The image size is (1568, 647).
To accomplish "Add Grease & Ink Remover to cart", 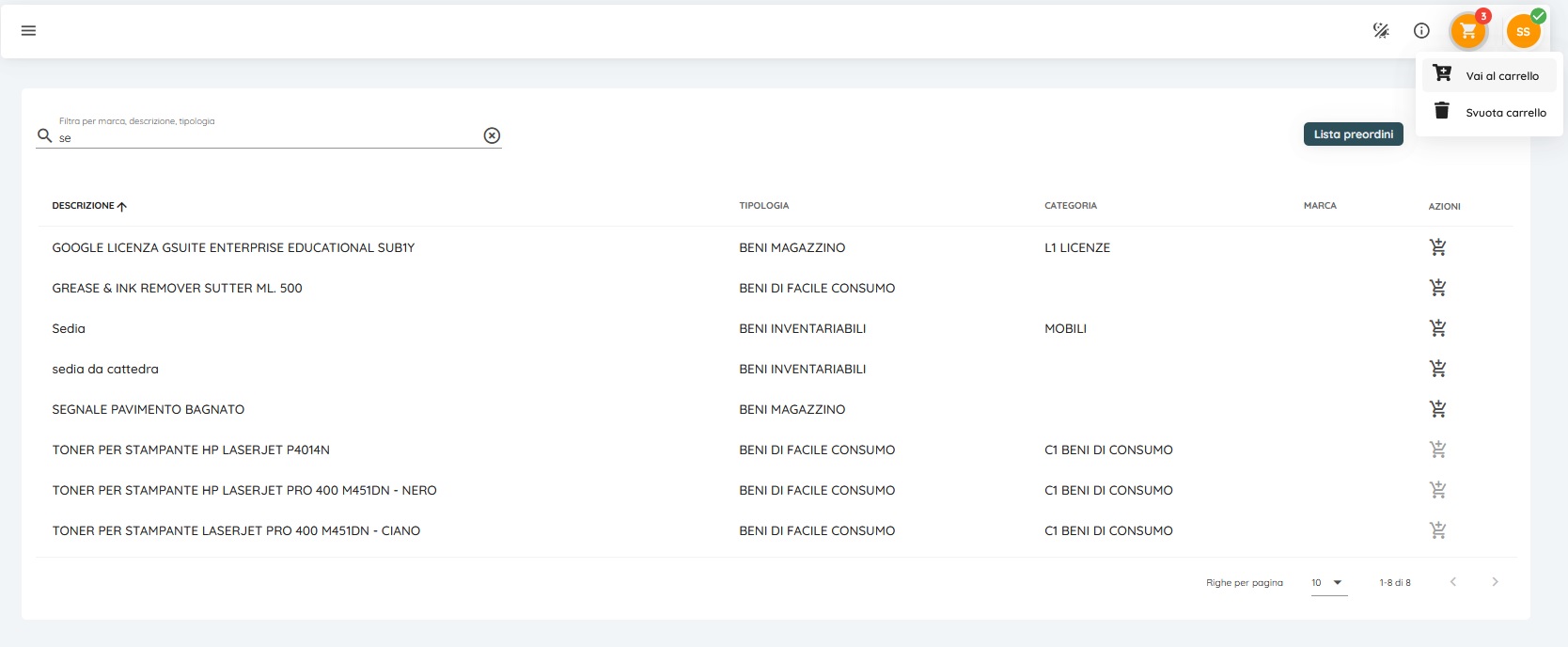I will point(1437,288).
